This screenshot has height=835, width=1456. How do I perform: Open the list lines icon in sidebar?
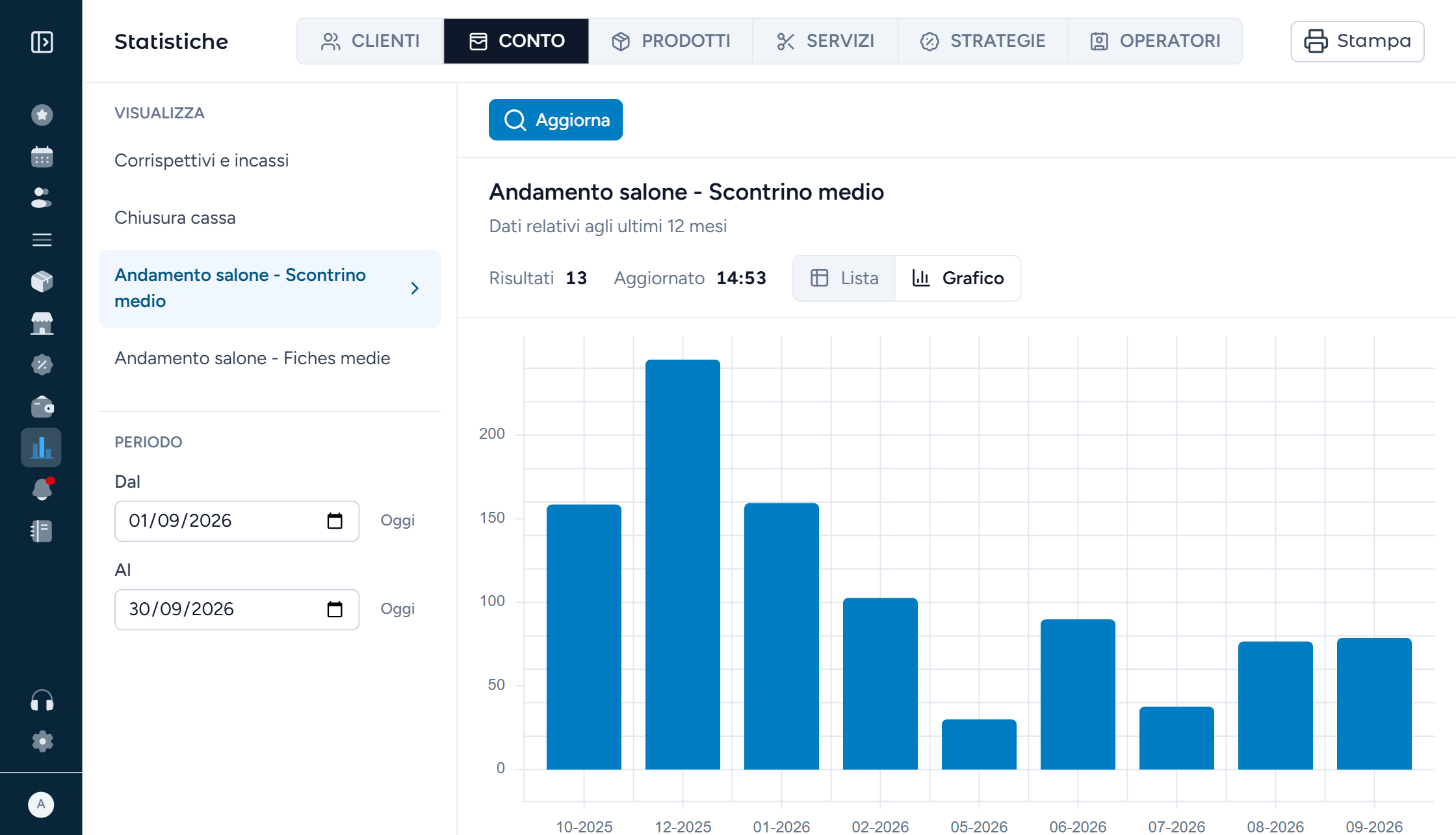coord(42,240)
